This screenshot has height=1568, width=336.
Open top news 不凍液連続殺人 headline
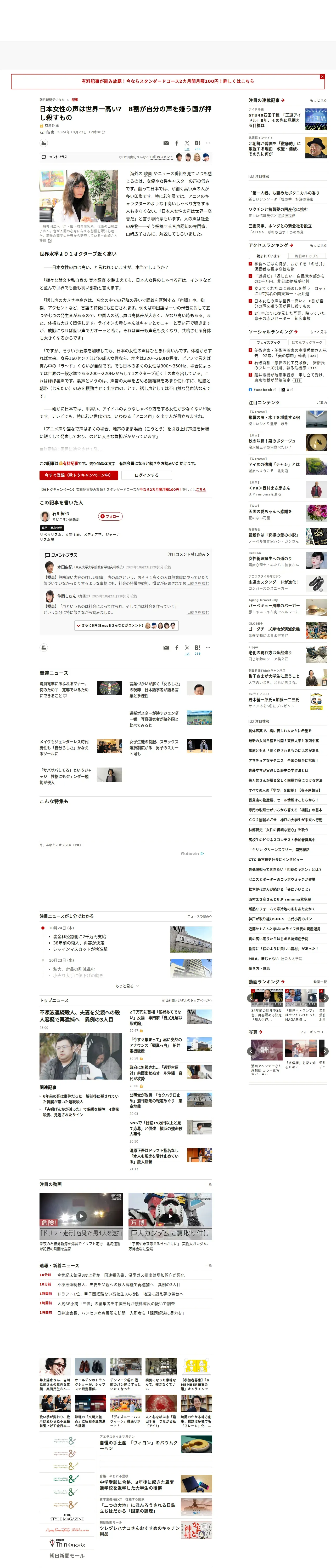pos(80,1016)
